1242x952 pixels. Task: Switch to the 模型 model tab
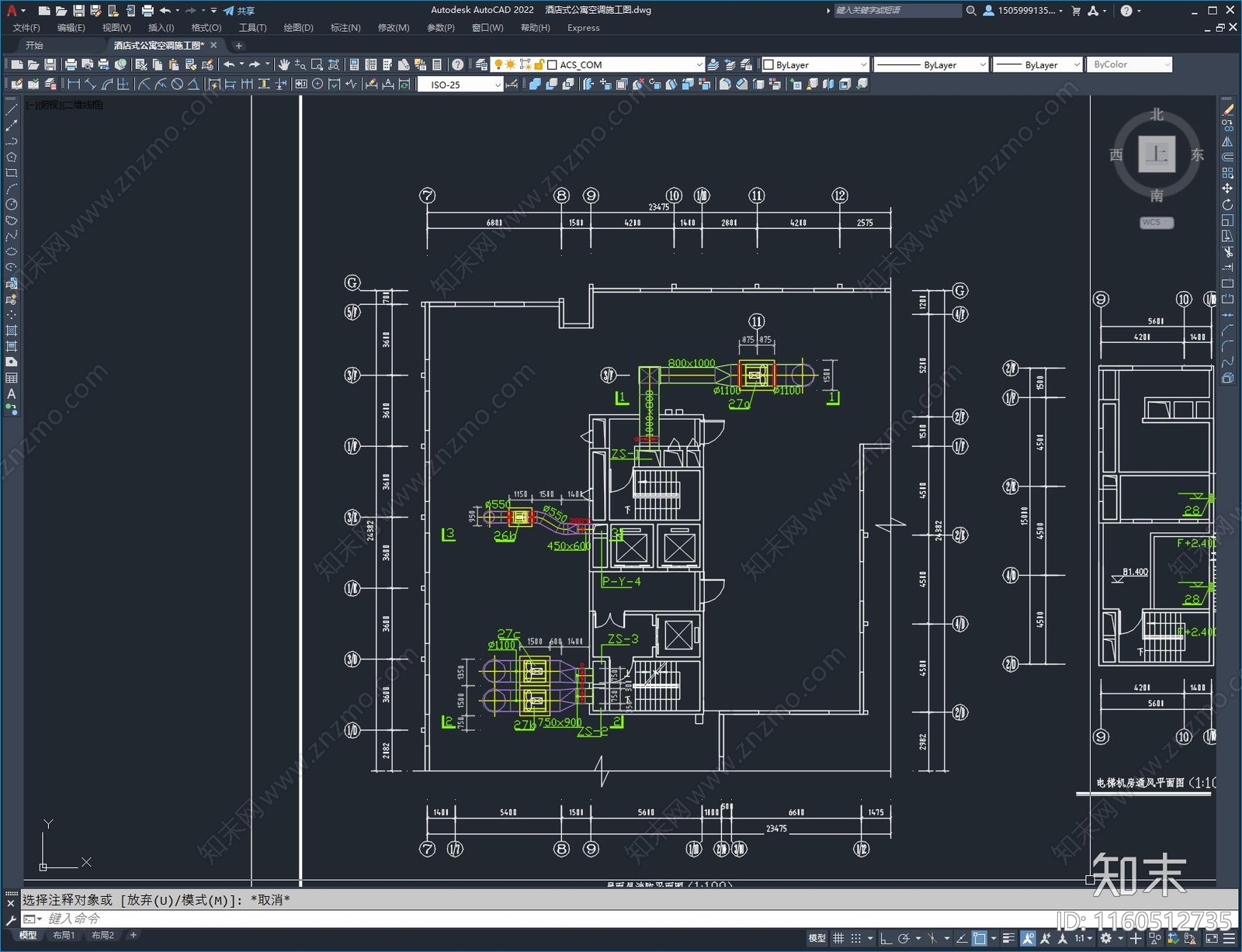click(x=28, y=936)
